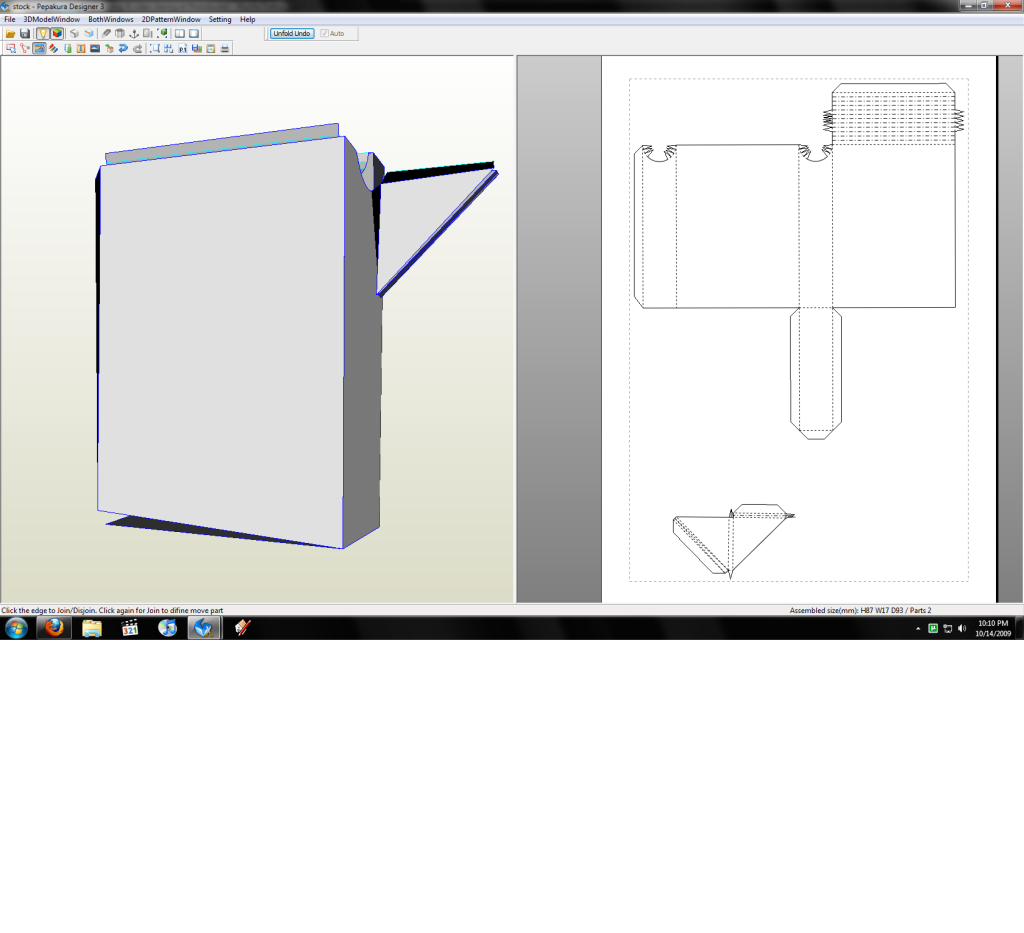Open the File menu

10,20
